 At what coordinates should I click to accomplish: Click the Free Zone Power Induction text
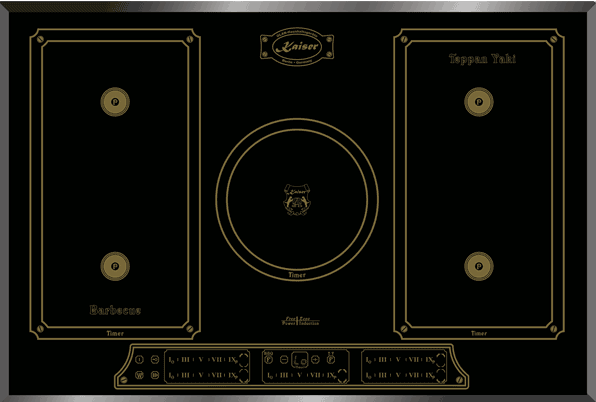pyautogui.click(x=300, y=321)
